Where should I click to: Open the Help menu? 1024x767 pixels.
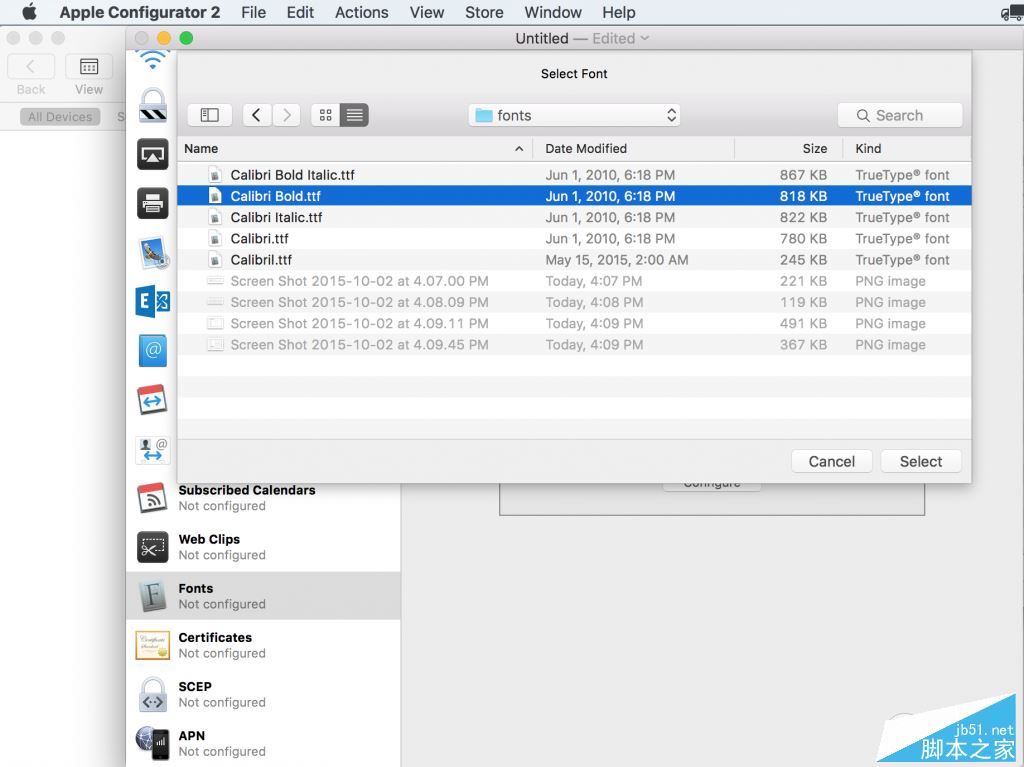[x=618, y=12]
